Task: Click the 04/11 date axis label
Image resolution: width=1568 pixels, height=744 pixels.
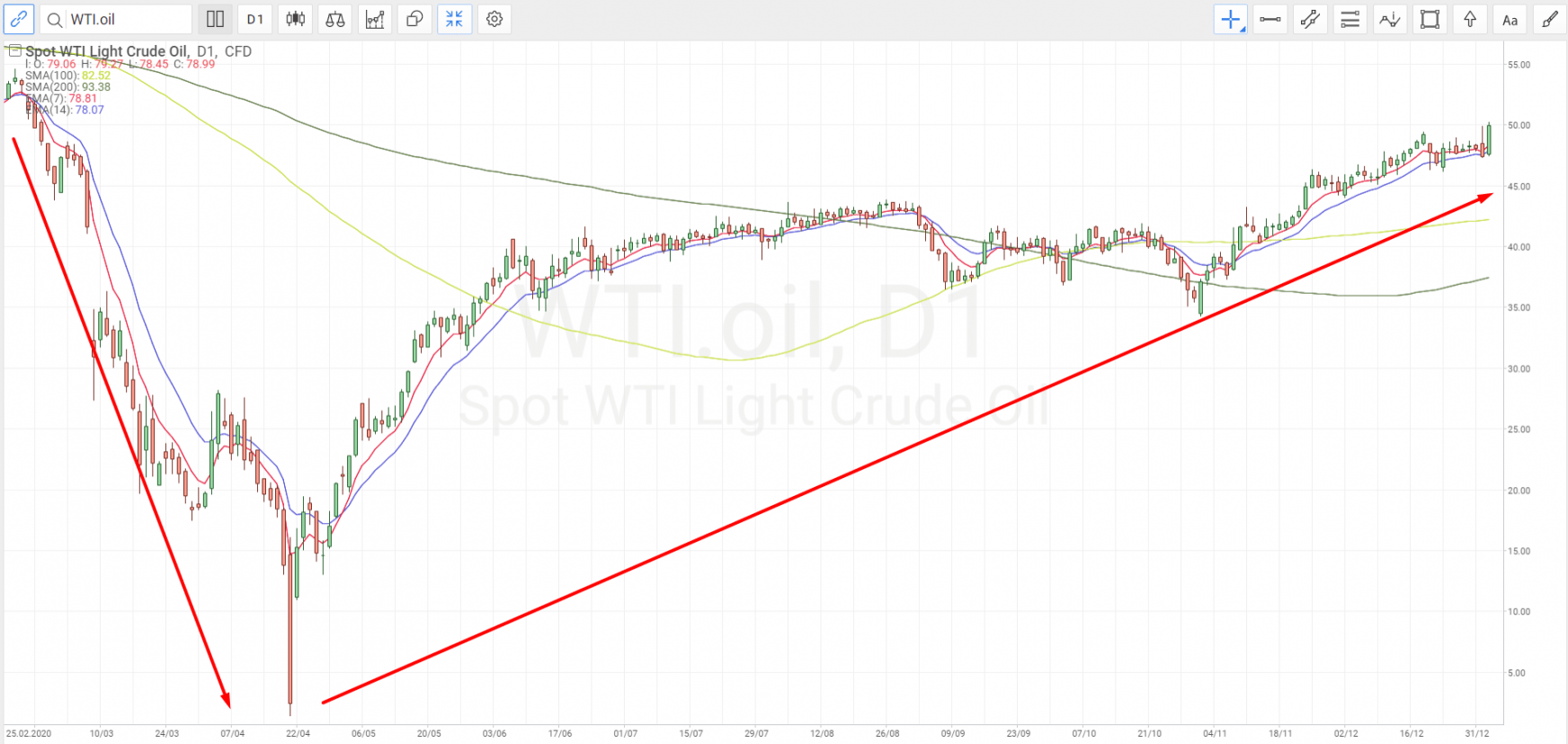Action: (x=1216, y=733)
